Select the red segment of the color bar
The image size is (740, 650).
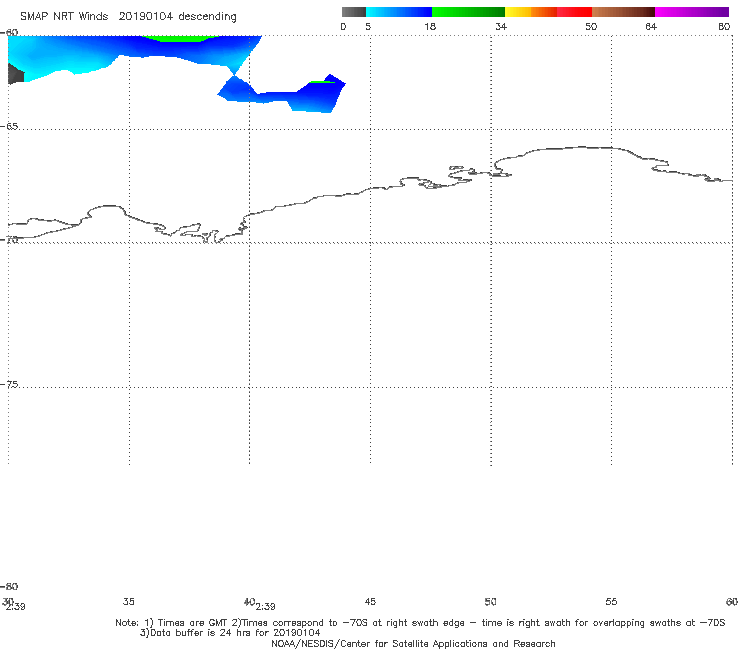574,12
